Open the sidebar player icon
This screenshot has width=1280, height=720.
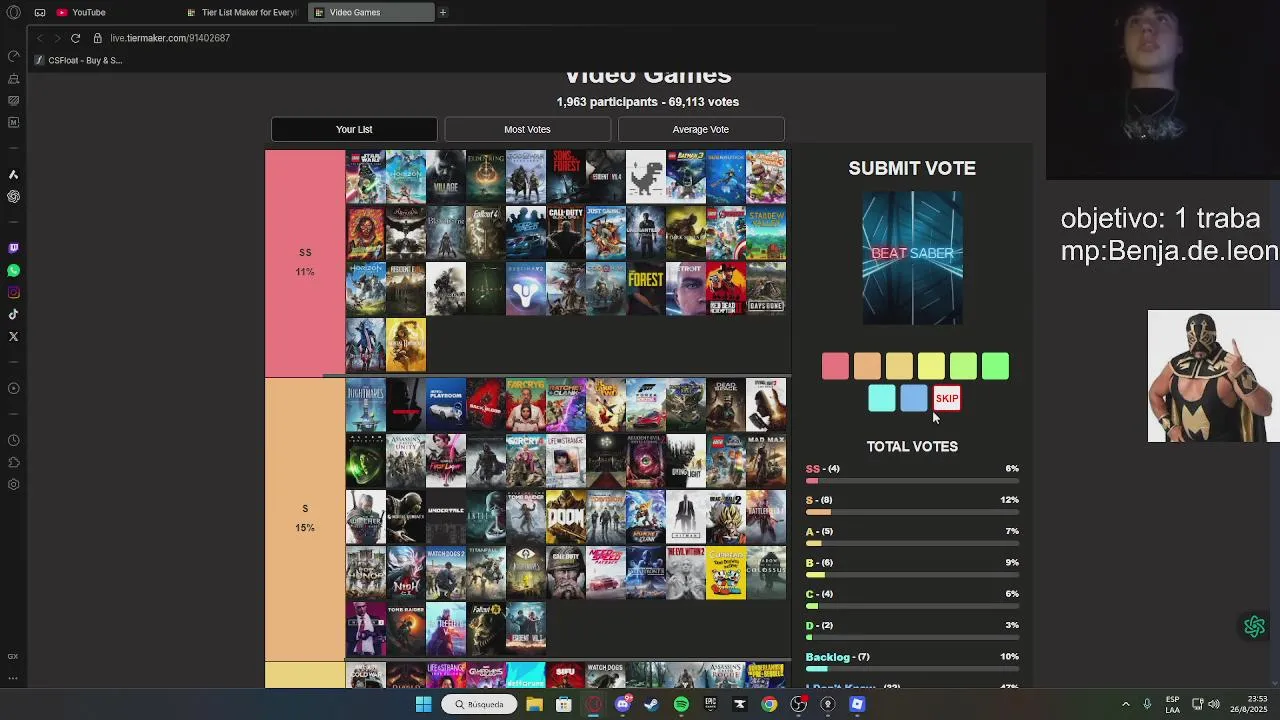(x=13, y=388)
